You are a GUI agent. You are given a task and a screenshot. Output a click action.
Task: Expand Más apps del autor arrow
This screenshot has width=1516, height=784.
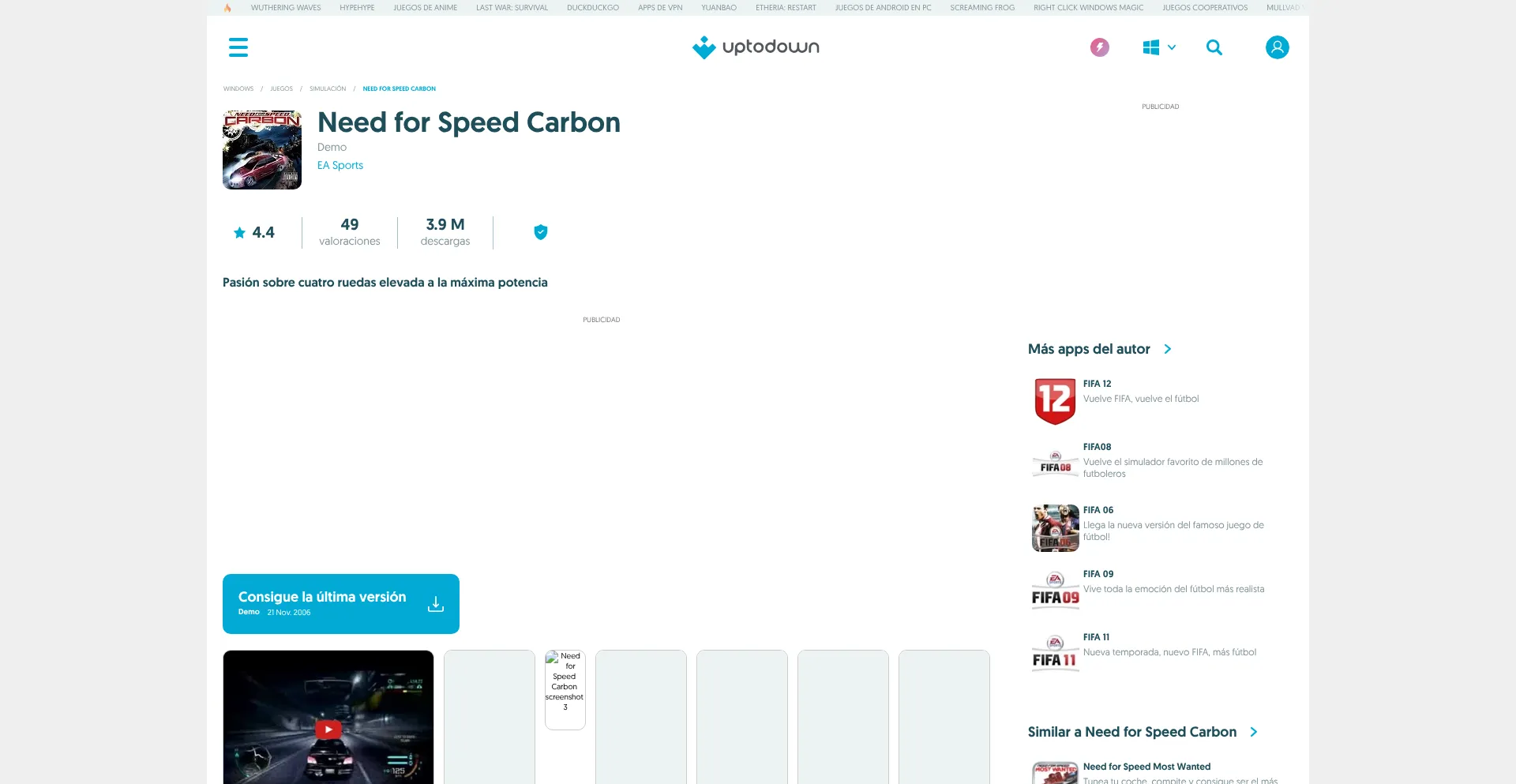point(1168,349)
